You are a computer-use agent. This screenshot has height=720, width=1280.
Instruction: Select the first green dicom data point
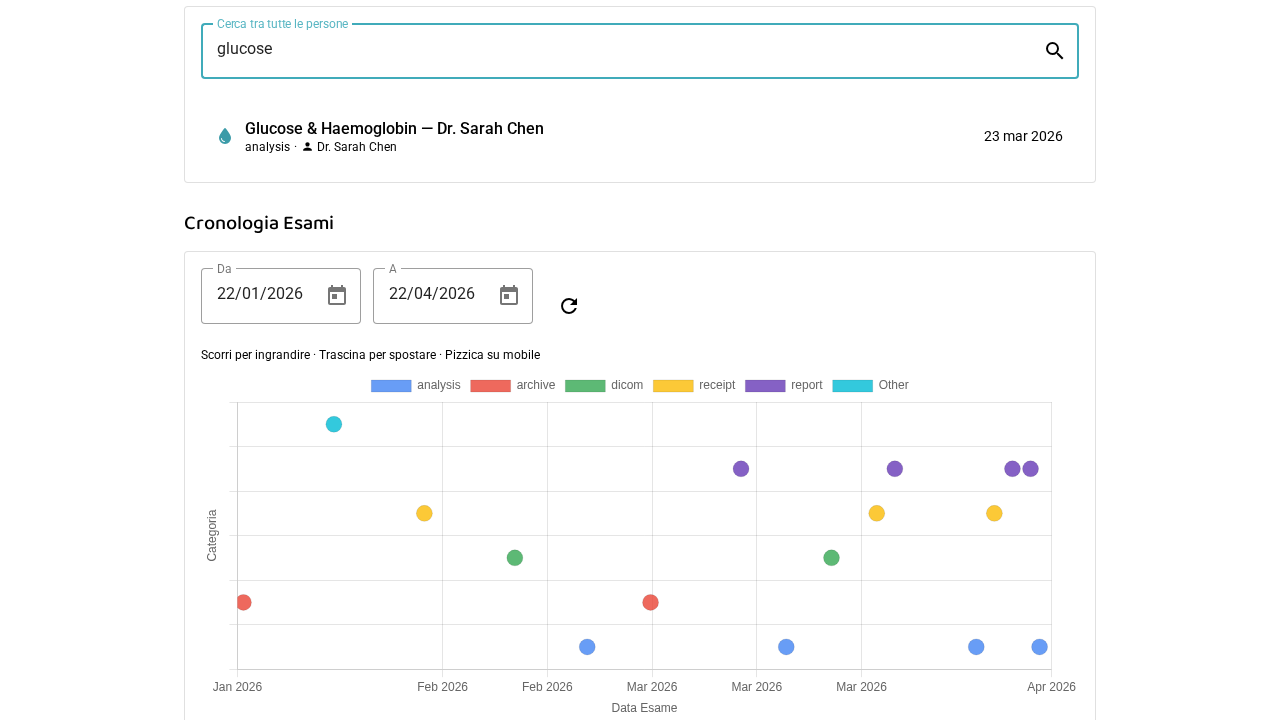coord(515,558)
